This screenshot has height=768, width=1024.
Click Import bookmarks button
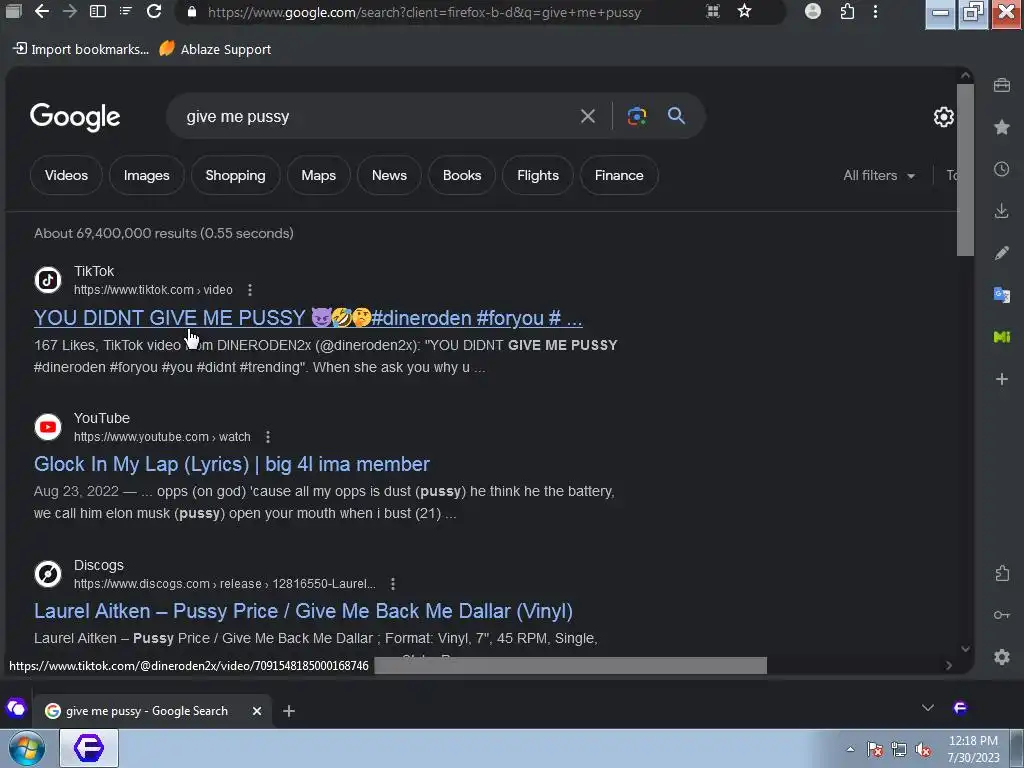(x=81, y=49)
